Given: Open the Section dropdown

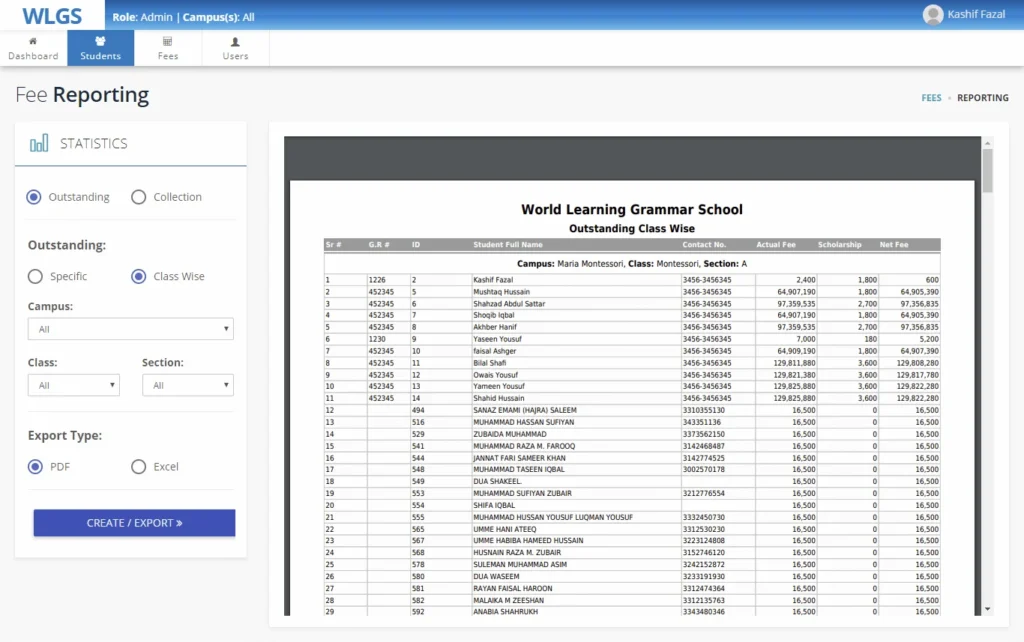Looking at the screenshot, I should pyautogui.click(x=187, y=385).
